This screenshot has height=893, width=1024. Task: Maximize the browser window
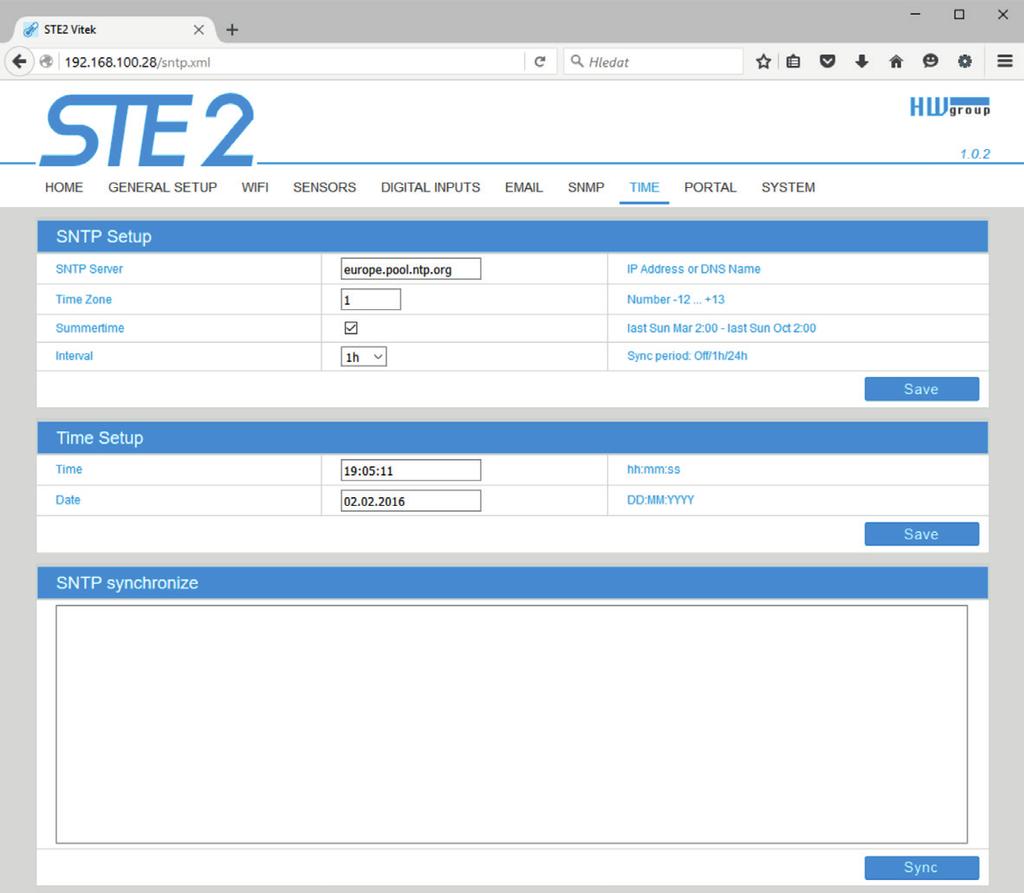(959, 14)
